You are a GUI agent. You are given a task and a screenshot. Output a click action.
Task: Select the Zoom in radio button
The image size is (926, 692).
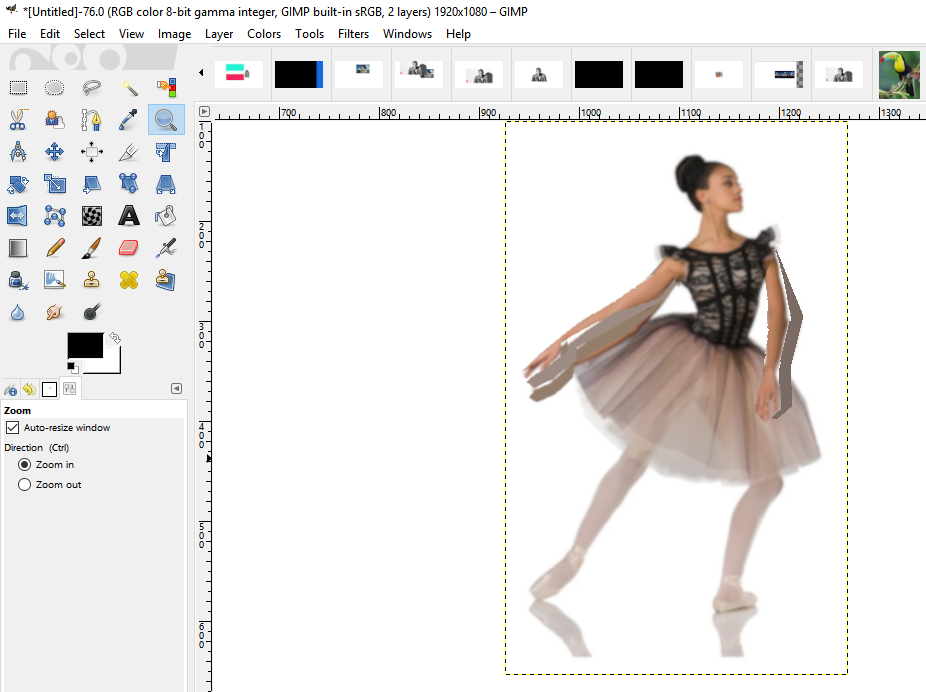click(x=25, y=465)
